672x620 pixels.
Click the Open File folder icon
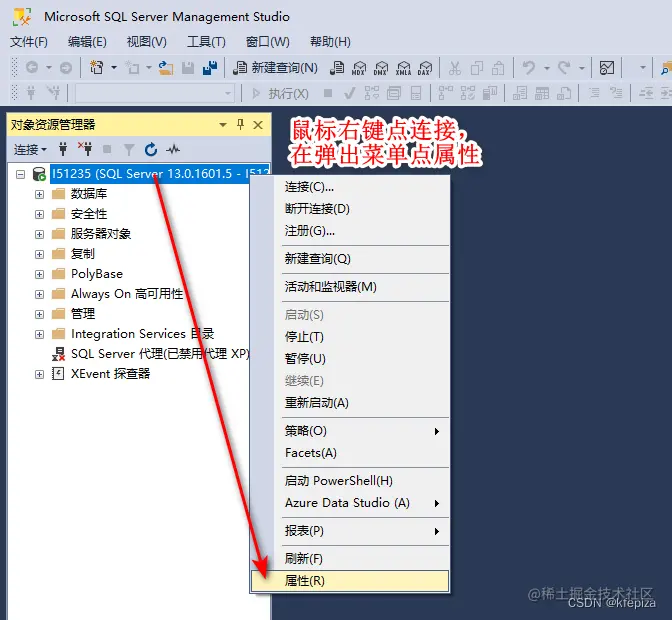click(165, 68)
